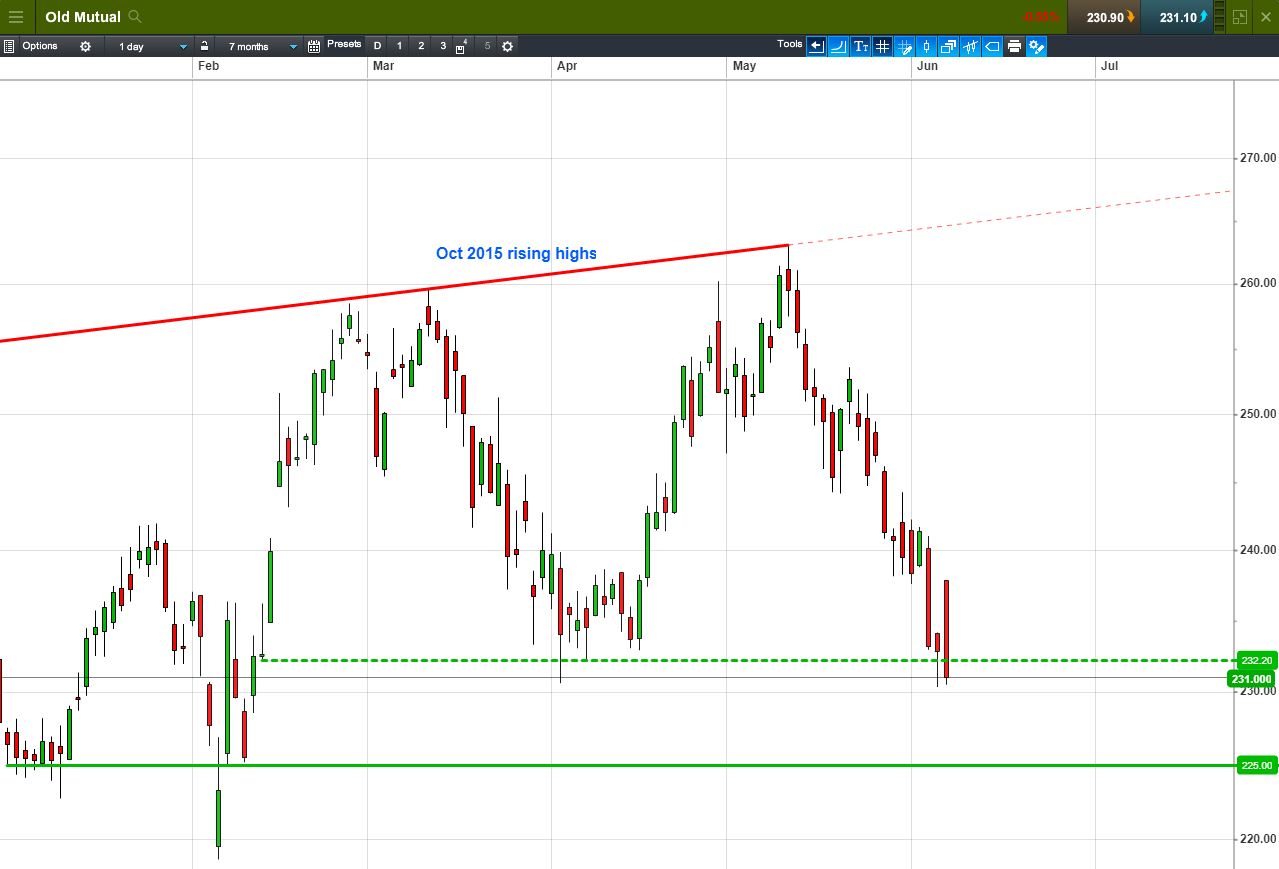Click the search magnifier next to Old Mutual
1279x869 pixels.
(x=135, y=17)
